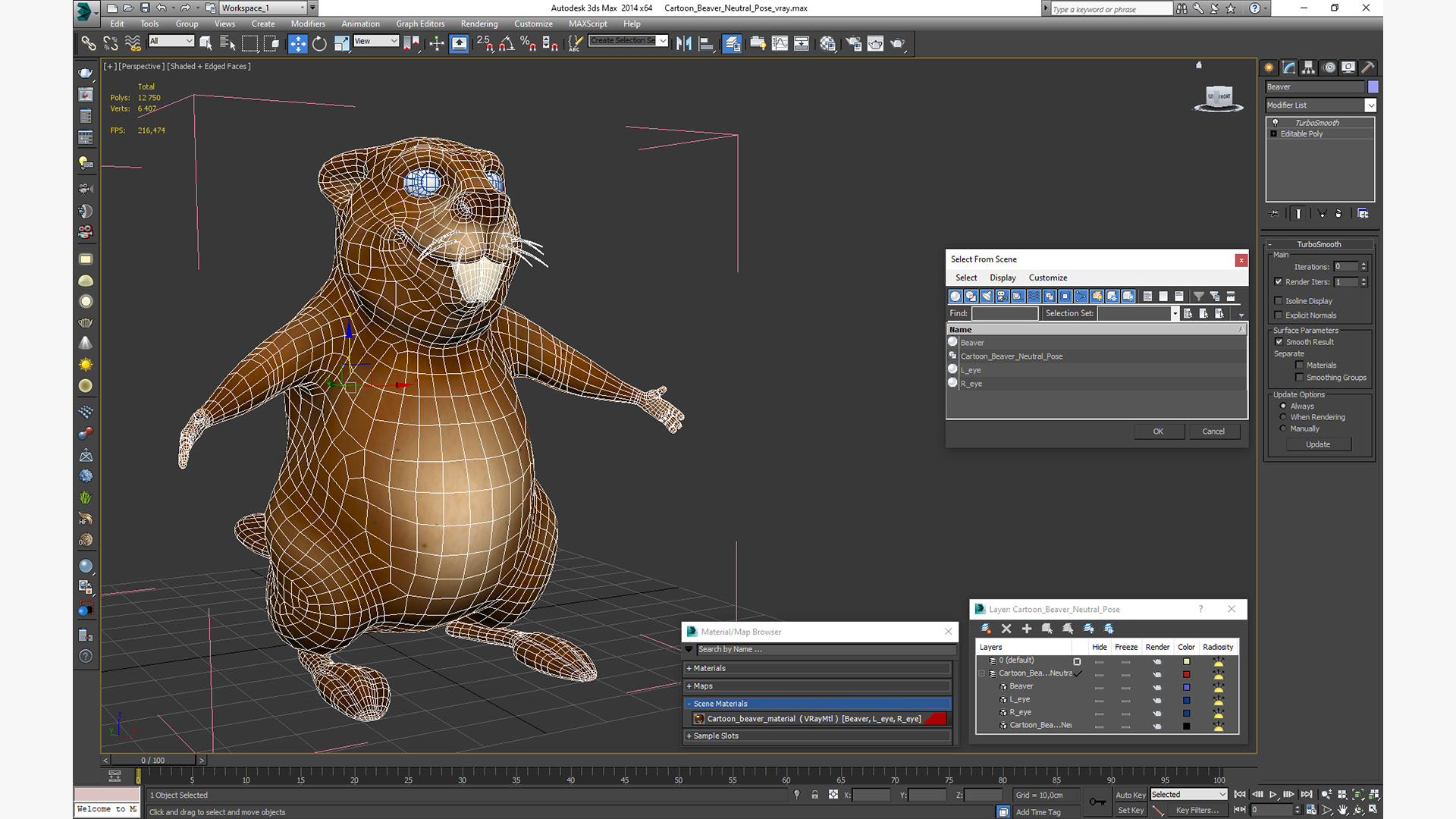The image size is (1456, 819).
Task: Open the Rendering menu
Action: pyautogui.click(x=479, y=24)
